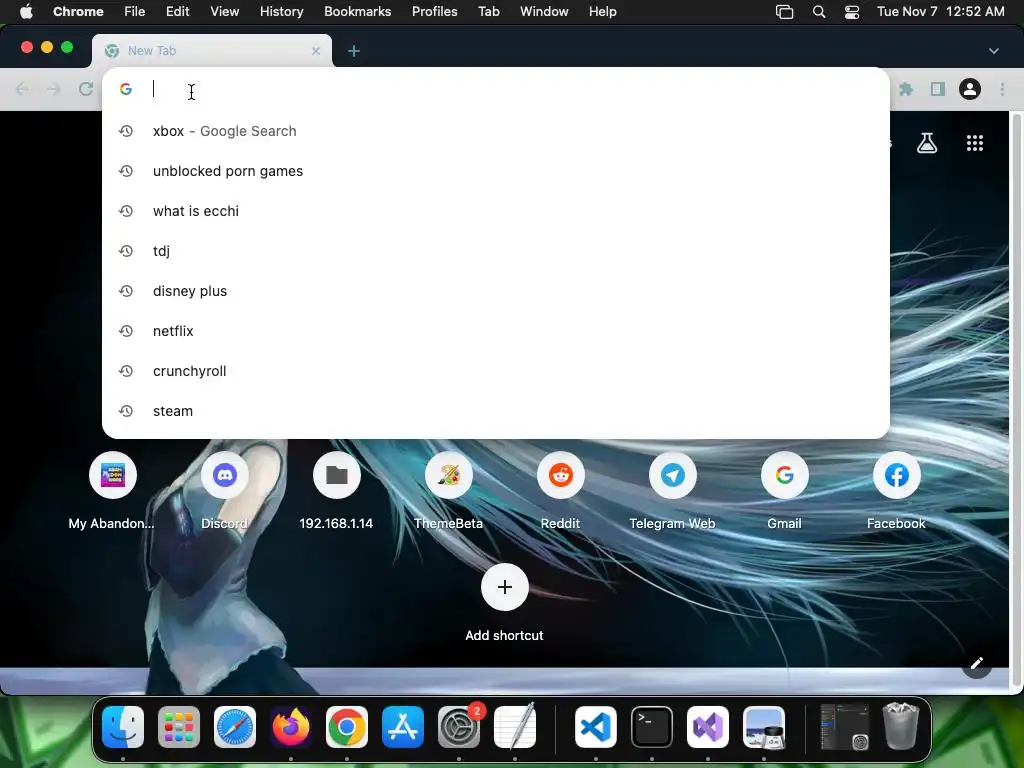Open the Trash in the dock
Screen dimensions: 1024x768
click(901, 726)
